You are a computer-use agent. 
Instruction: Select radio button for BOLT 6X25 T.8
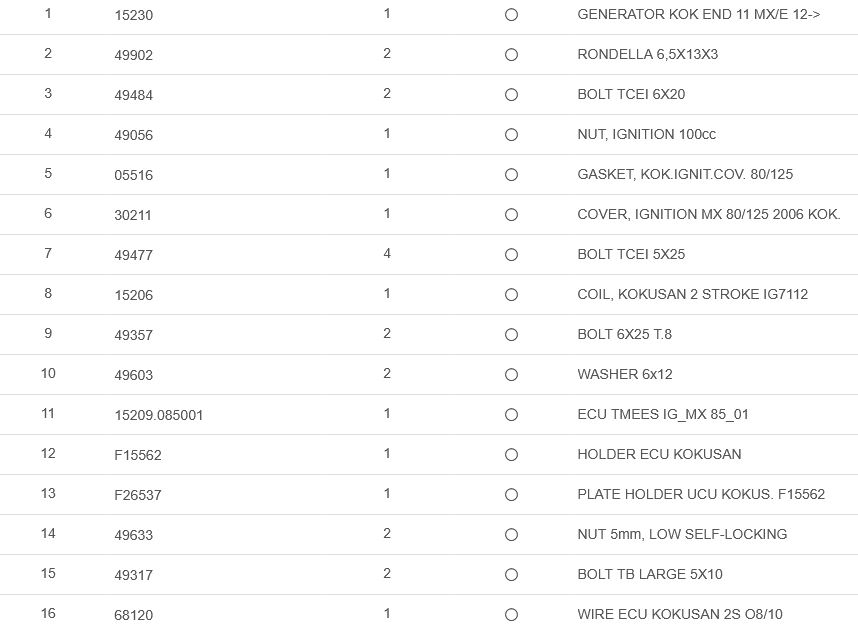tap(511, 335)
